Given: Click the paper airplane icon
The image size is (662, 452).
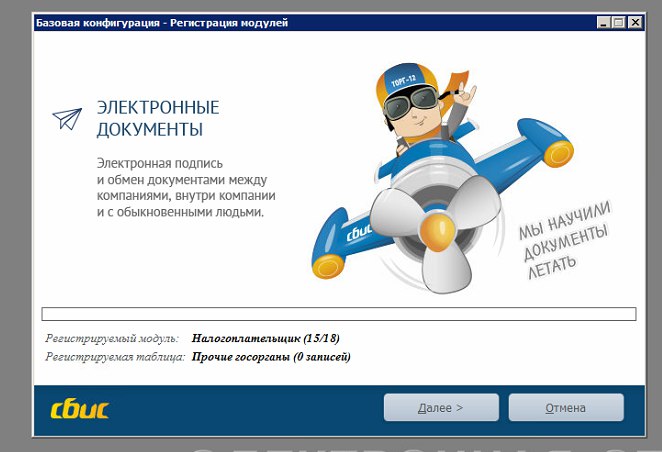Looking at the screenshot, I should coord(67,119).
